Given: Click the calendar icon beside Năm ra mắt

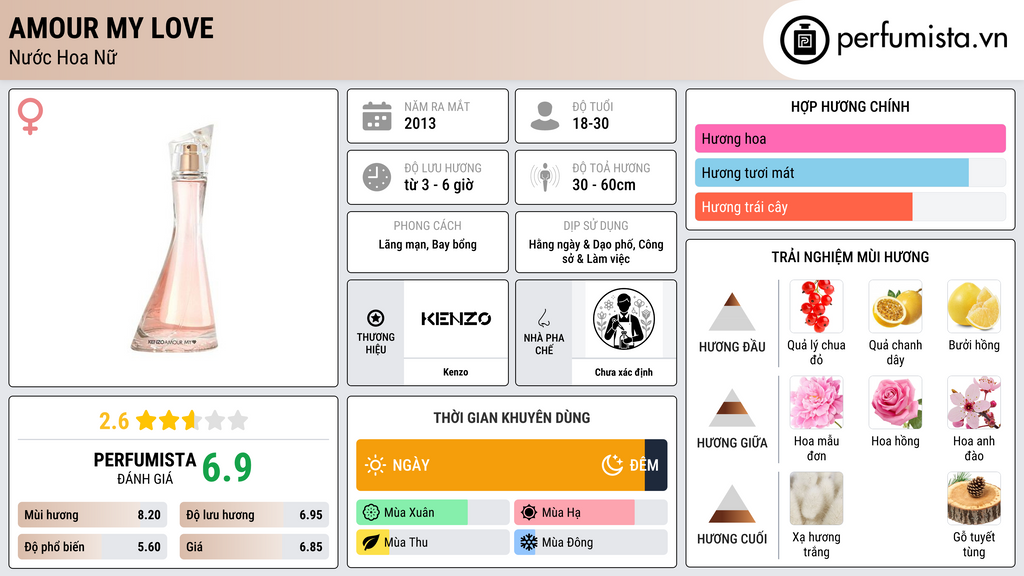Looking at the screenshot, I should point(377,116).
